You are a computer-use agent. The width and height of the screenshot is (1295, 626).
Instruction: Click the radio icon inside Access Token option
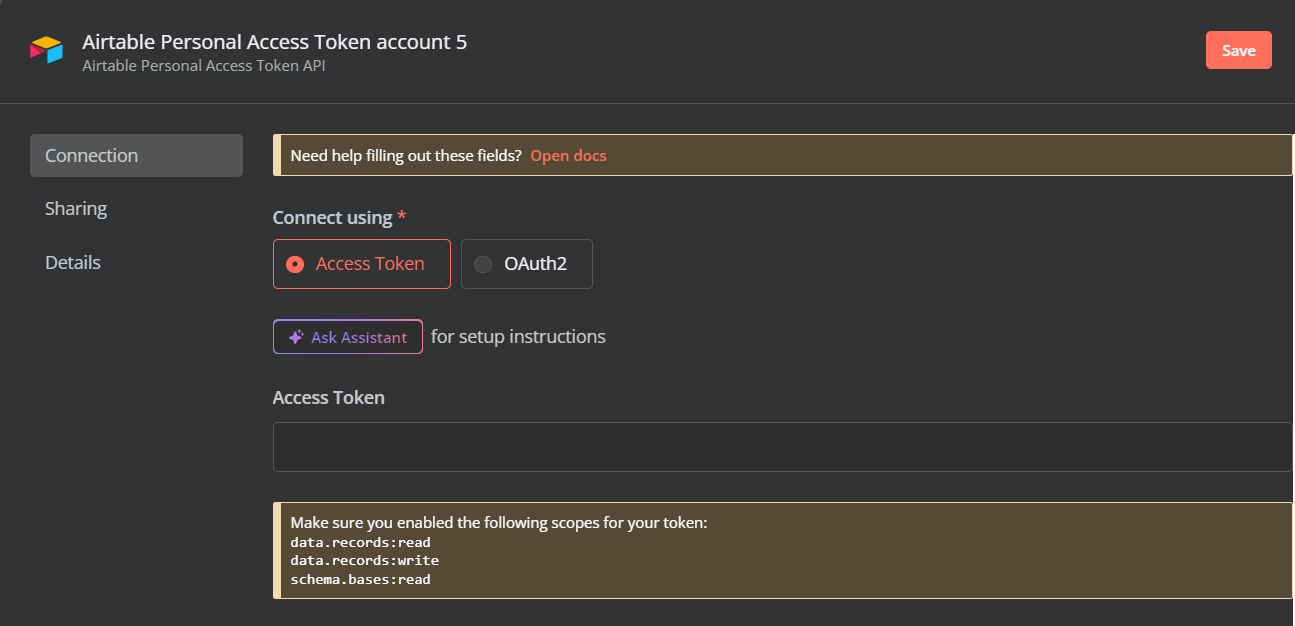[x=297, y=263]
